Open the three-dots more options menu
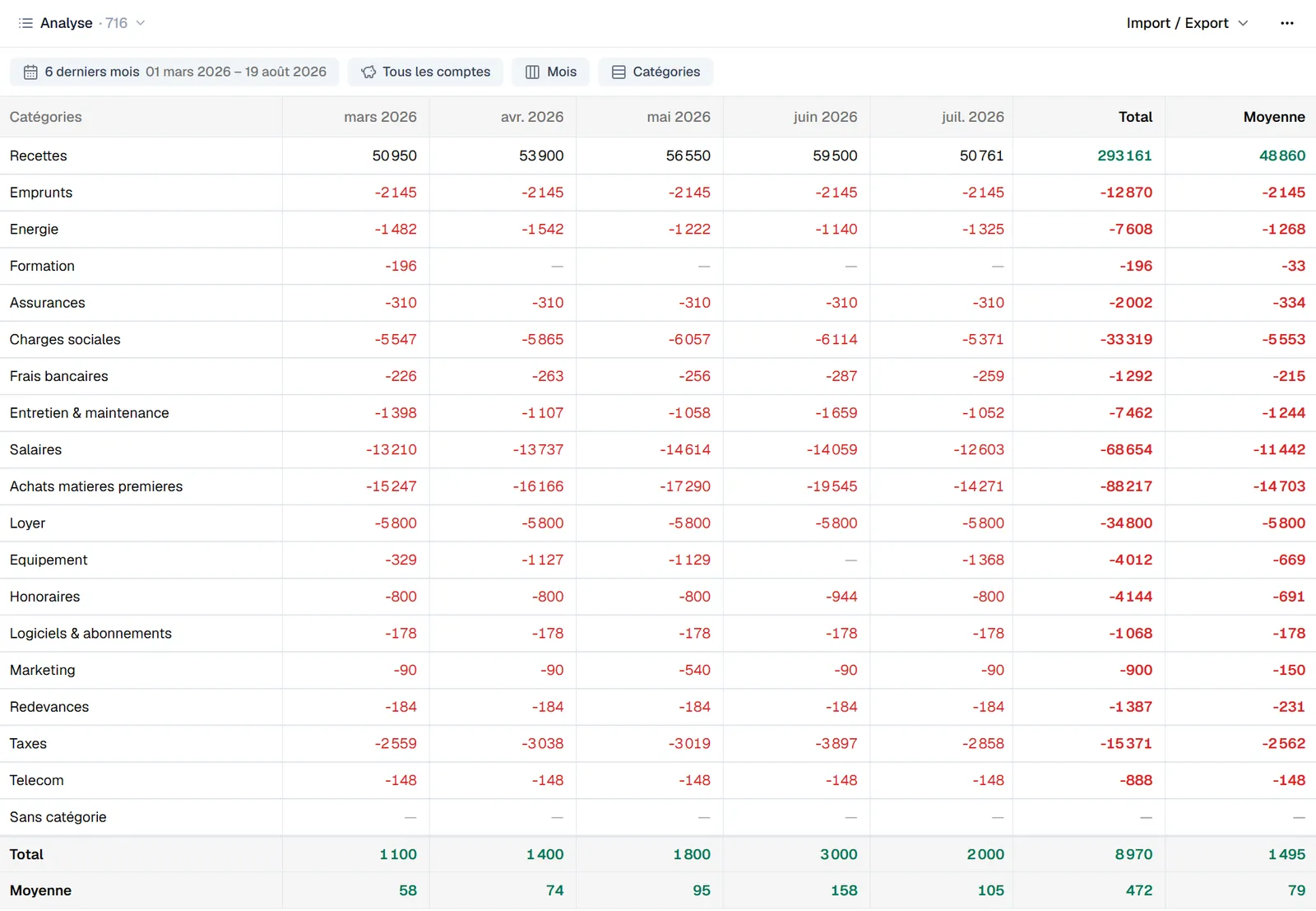The image size is (1316, 911). coord(1287,23)
